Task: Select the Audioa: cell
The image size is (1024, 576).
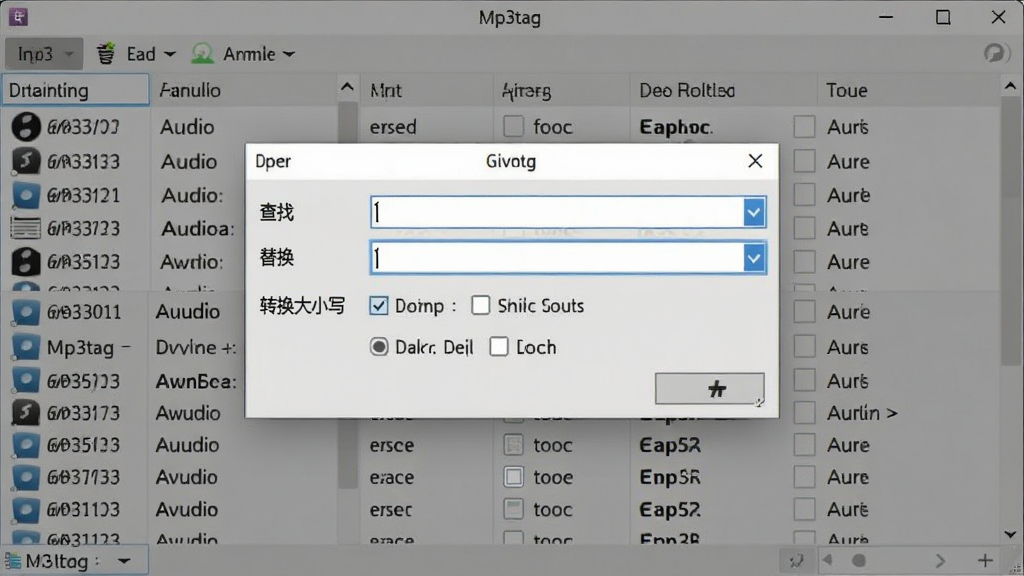Action: (x=197, y=229)
